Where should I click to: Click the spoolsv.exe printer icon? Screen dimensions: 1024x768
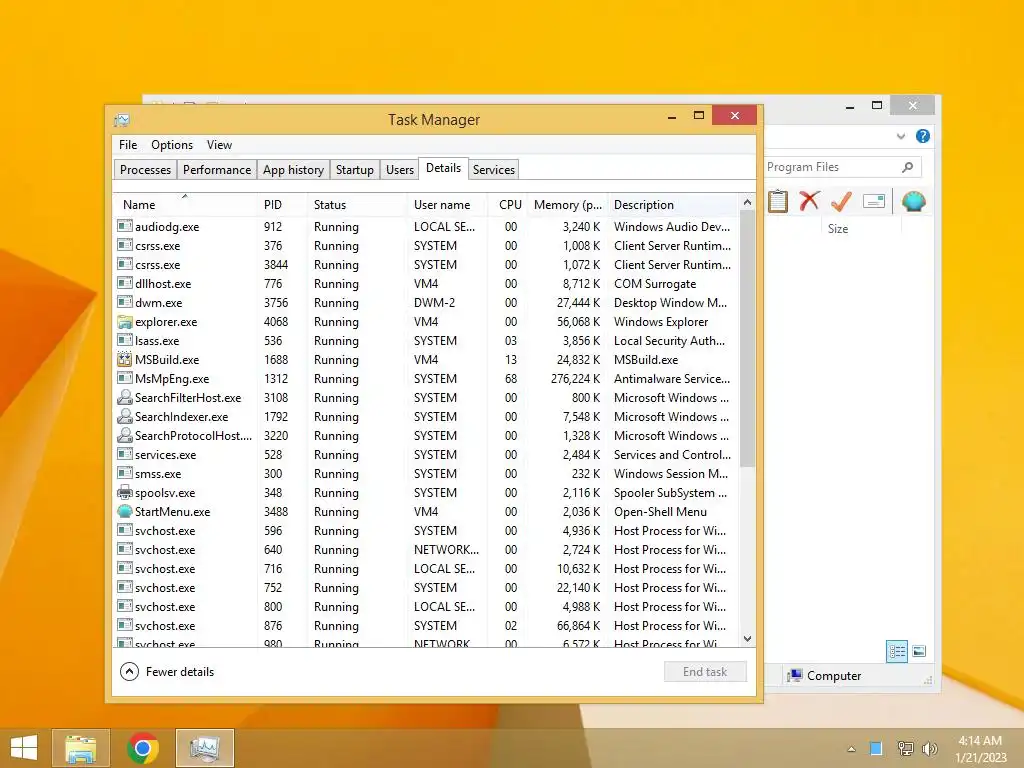click(124, 493)
